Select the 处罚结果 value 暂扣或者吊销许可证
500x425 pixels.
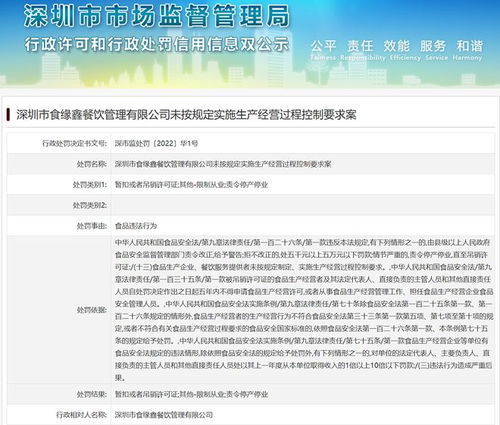click(x=191, y=394)
